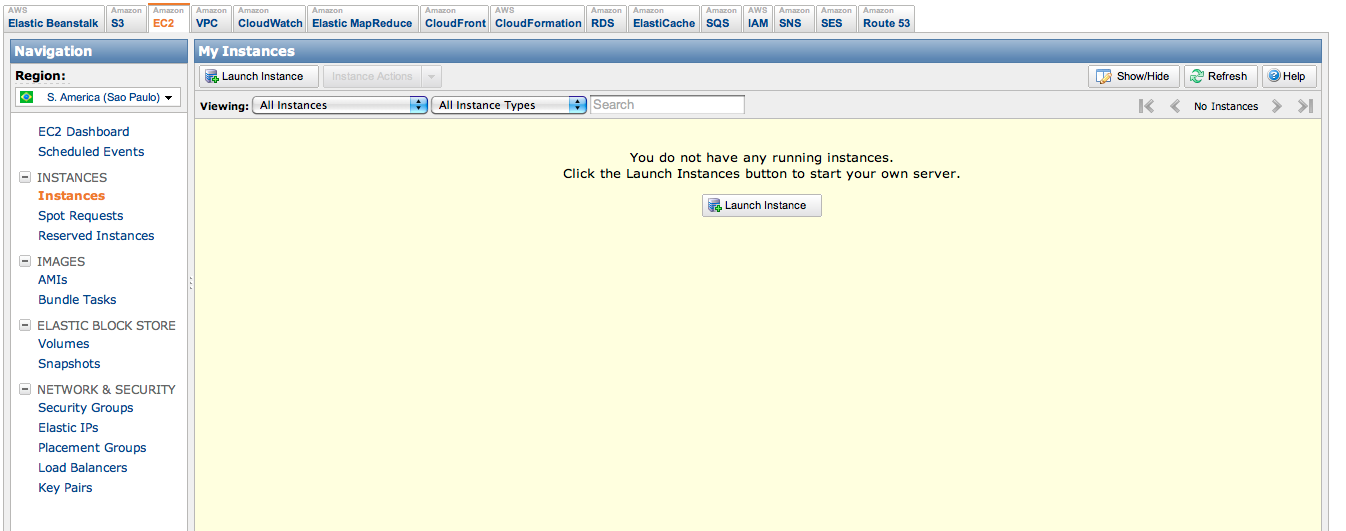Viewport: 1346px width, 531px height.
Task: Open Elastic IPs page
Action: pyautogui.click(x=68, y=427)
